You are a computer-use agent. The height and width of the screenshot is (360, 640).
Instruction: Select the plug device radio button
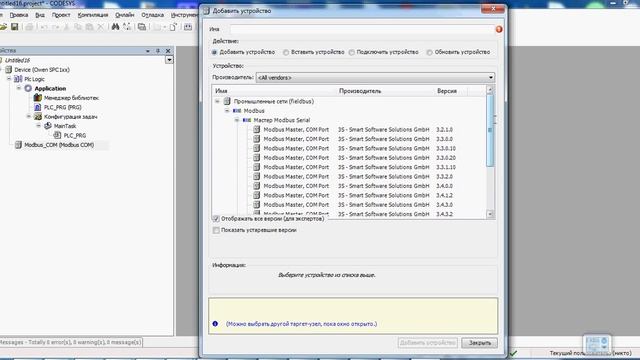coord(351,52)
